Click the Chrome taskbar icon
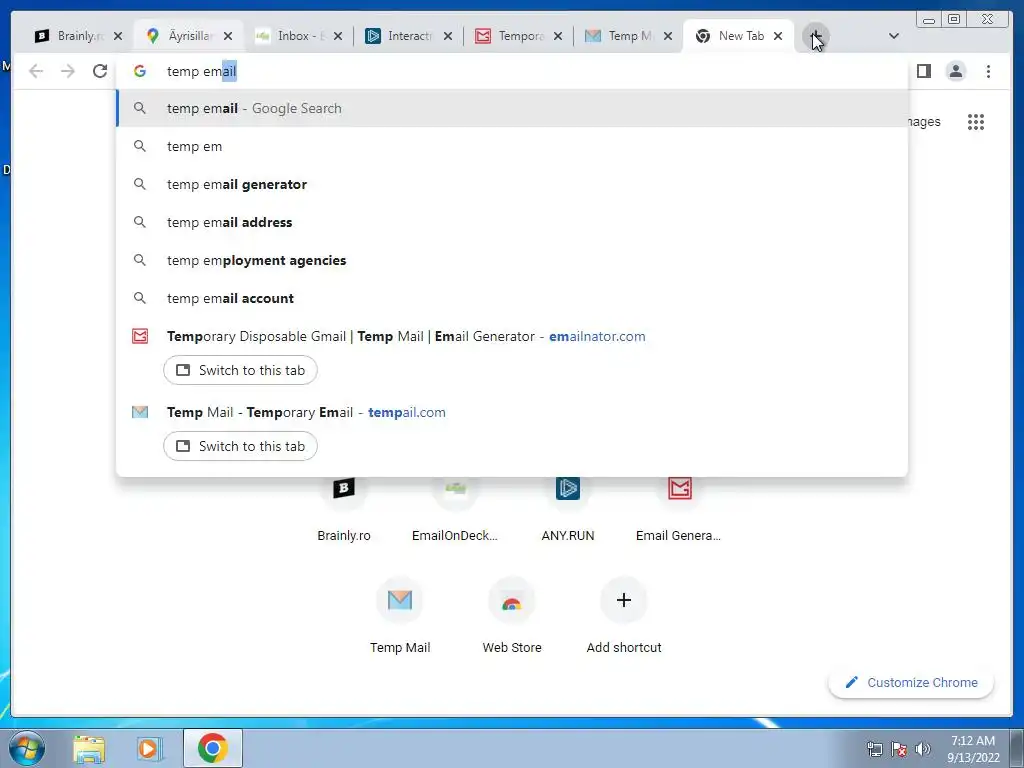 [x=213, y=748]
